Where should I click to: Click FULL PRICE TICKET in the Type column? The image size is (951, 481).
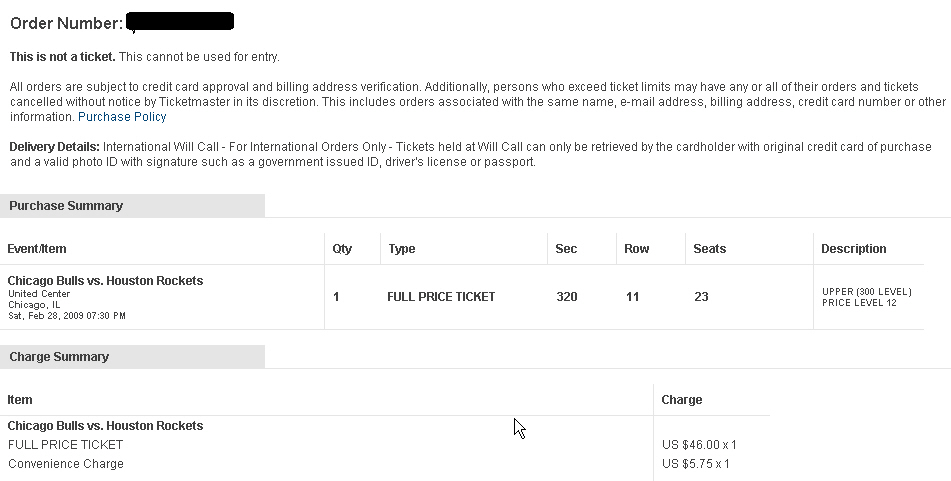click(441, 297)
